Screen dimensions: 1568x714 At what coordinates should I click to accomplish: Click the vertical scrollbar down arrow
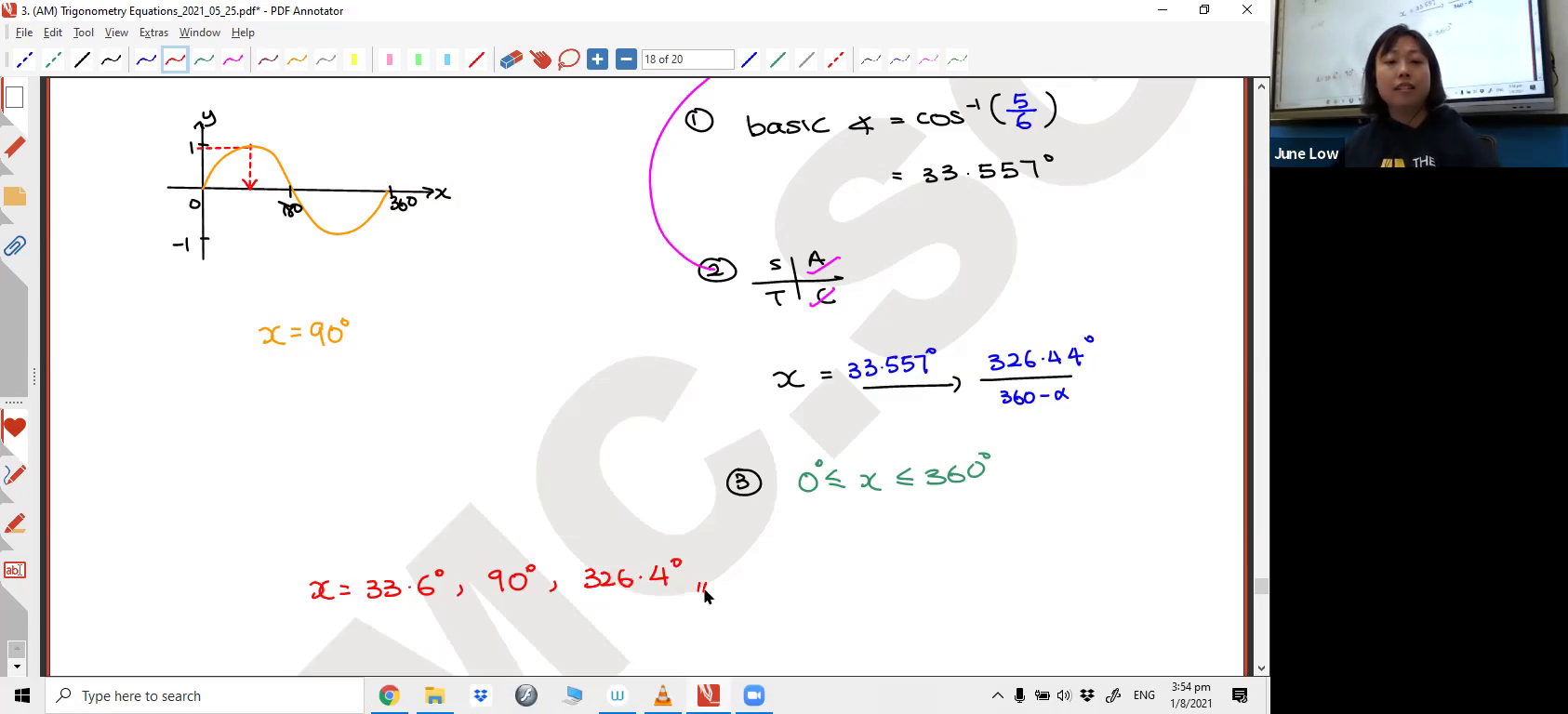click(1261, 668)
